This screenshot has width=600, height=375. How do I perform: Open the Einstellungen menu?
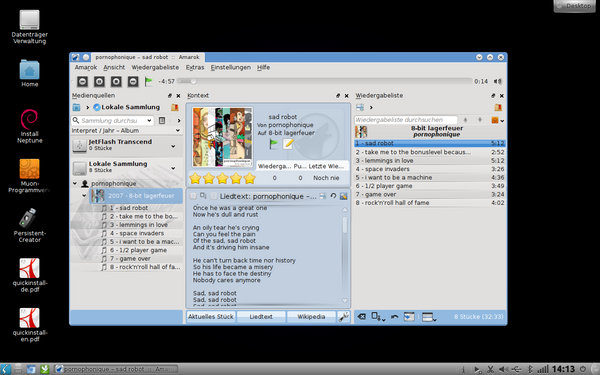point(231,67)
